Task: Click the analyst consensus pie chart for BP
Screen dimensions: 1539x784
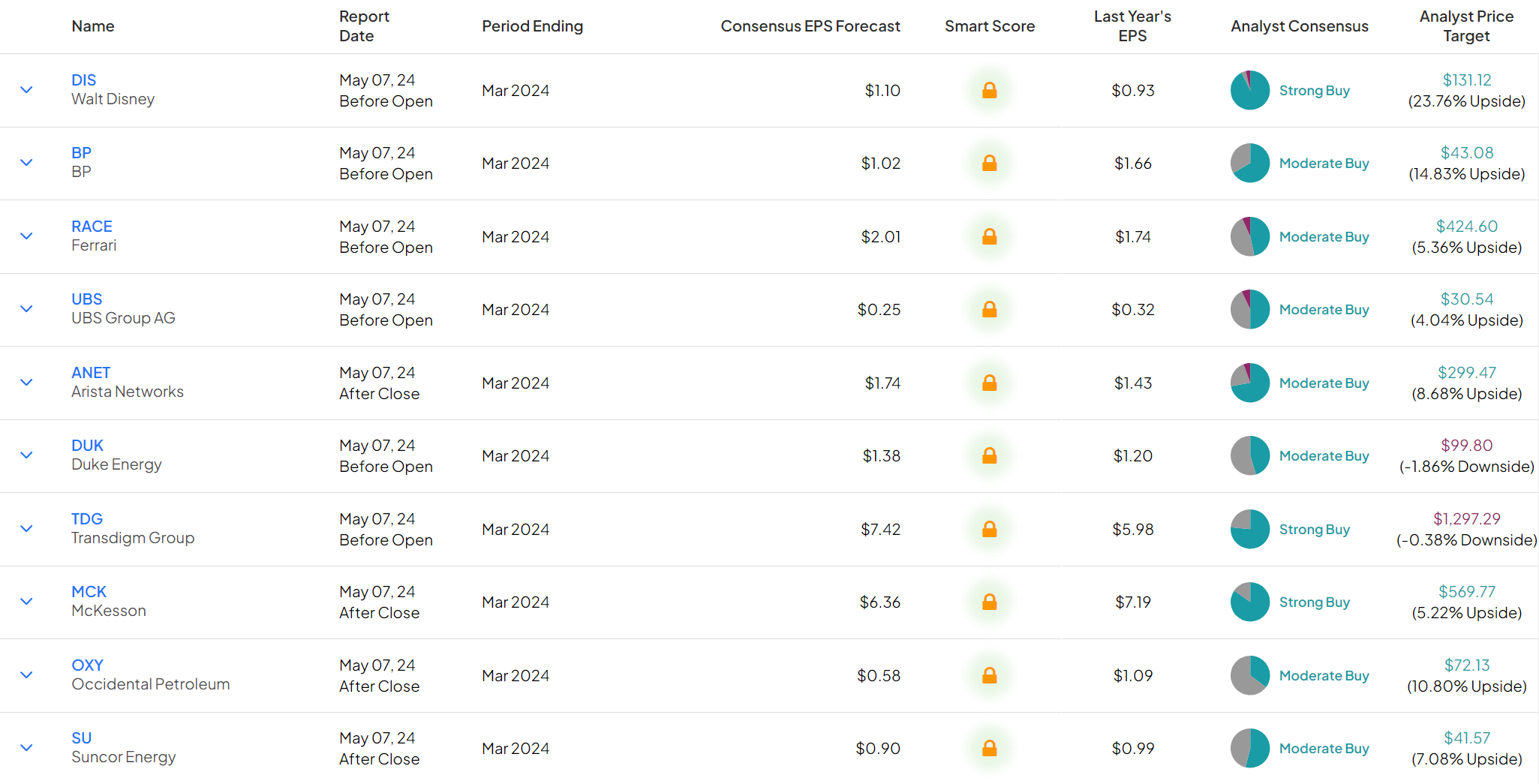Action: coord(1250,163)
